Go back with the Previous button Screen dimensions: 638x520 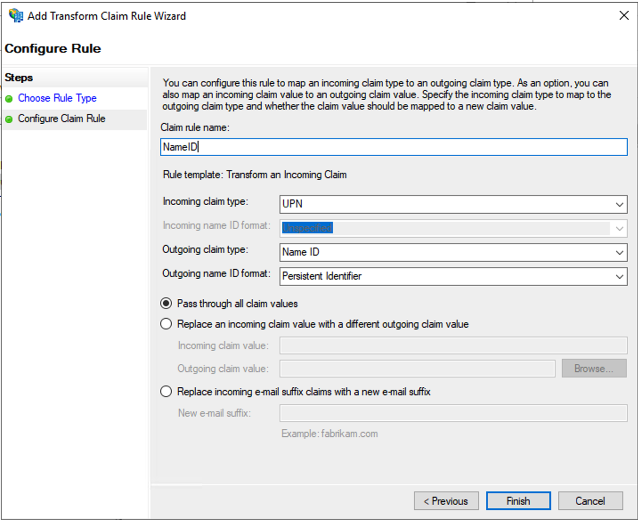[x=445, y=500]
